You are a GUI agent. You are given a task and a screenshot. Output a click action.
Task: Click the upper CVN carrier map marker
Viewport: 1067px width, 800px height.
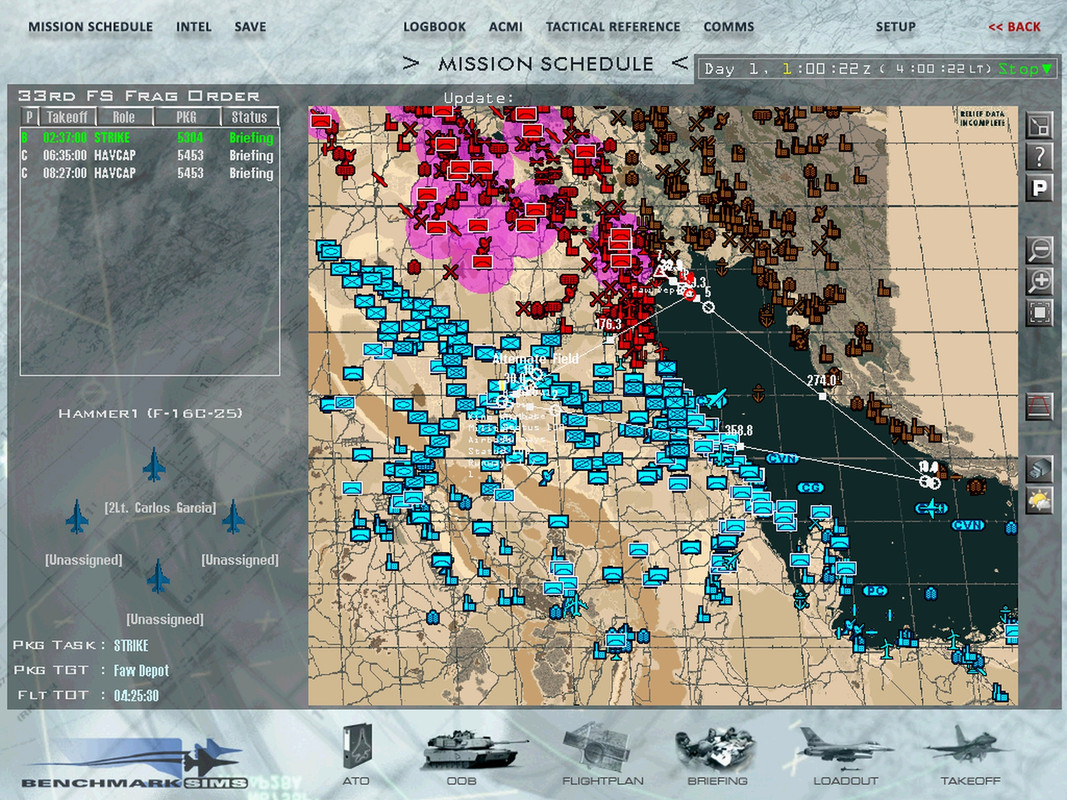(783, 459)
